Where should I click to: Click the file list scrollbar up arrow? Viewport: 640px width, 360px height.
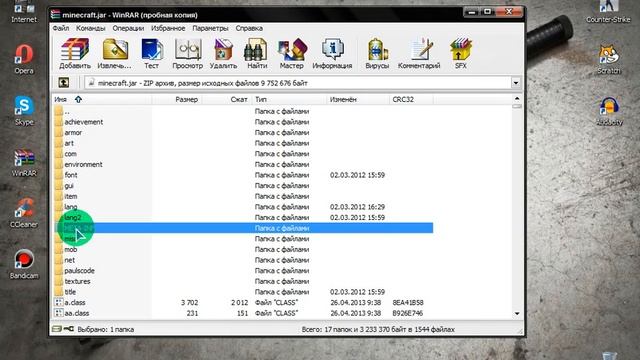point(517,99)
